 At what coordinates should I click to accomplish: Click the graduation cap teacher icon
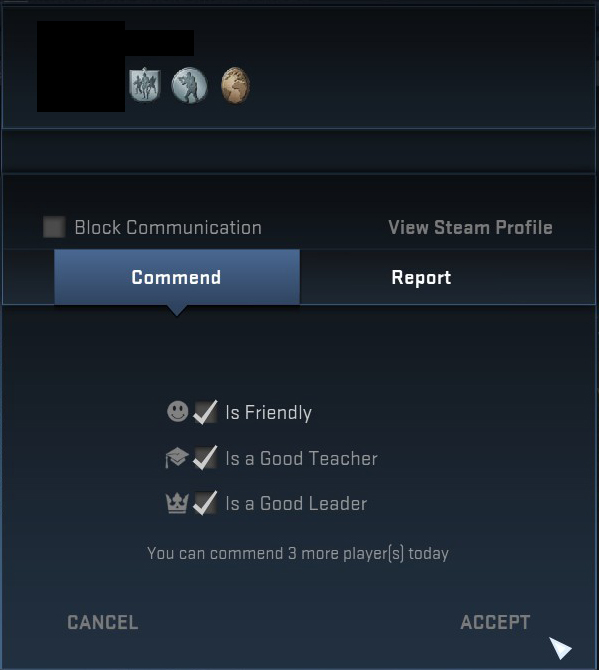[176, 458]
